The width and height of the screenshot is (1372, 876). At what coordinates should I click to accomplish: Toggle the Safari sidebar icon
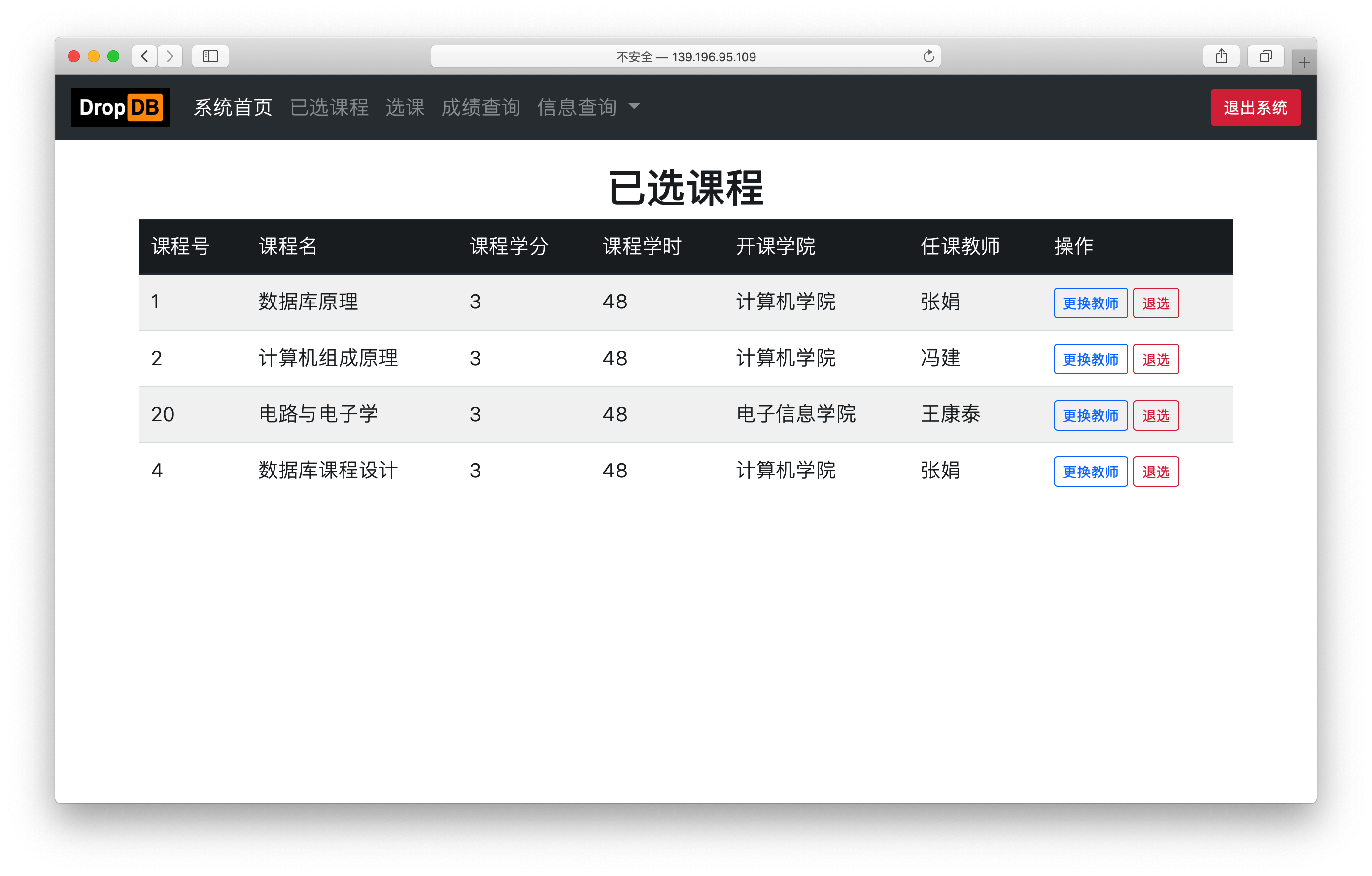pos(210,56)
